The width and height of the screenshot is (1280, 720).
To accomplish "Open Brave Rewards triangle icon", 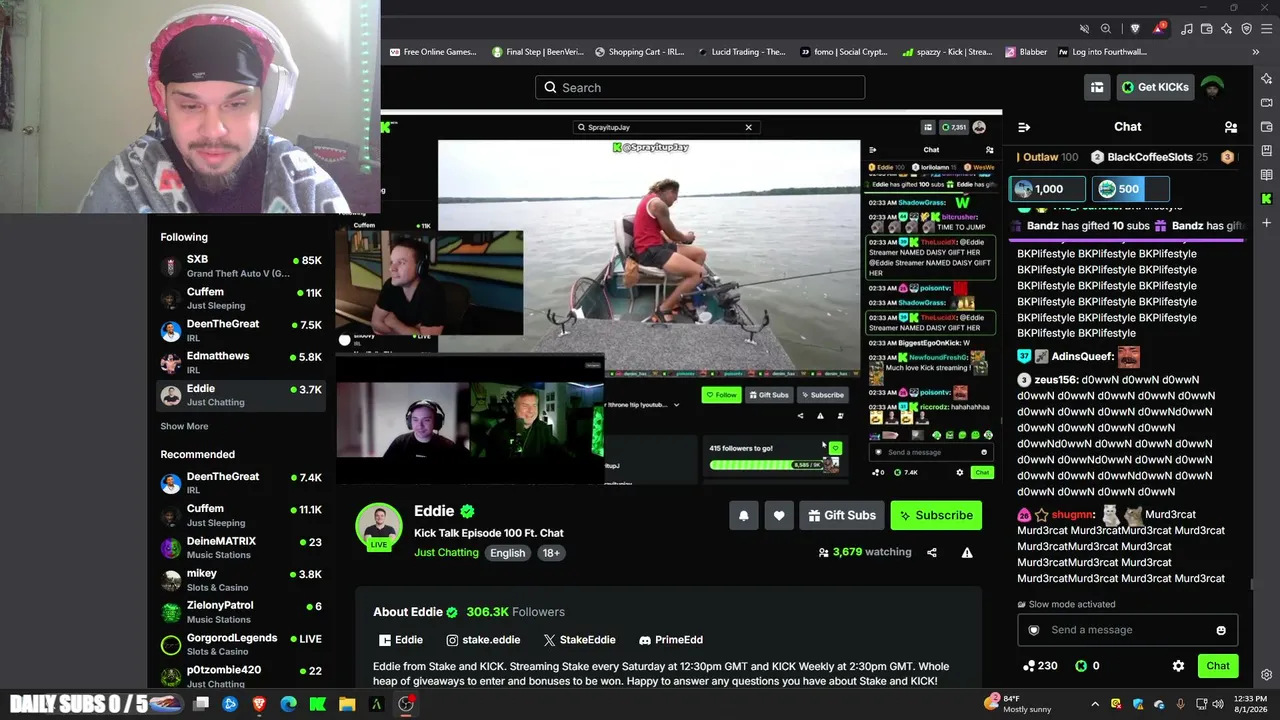I will [x=1160, y=28].
